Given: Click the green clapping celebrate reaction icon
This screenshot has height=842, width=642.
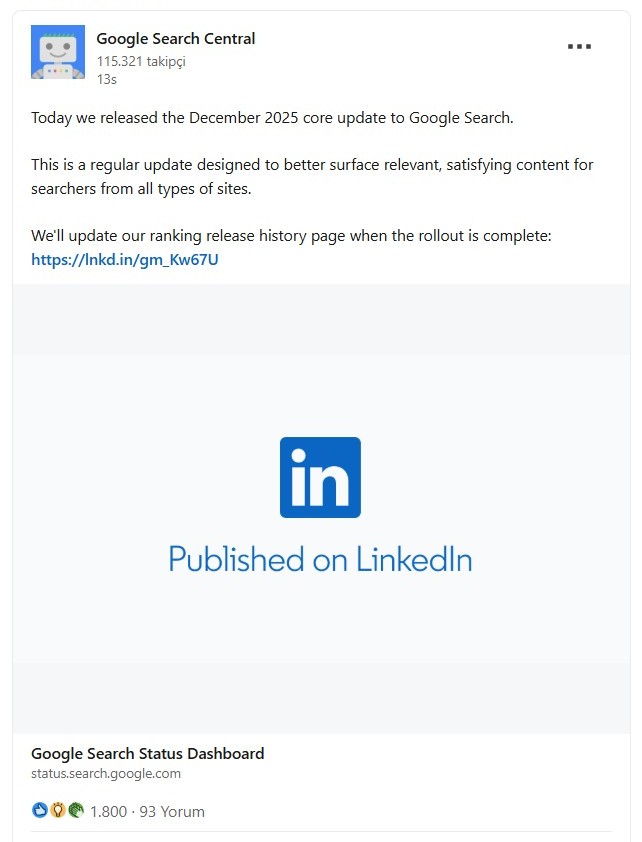Looking at the screenshot, I should (75, 810).
